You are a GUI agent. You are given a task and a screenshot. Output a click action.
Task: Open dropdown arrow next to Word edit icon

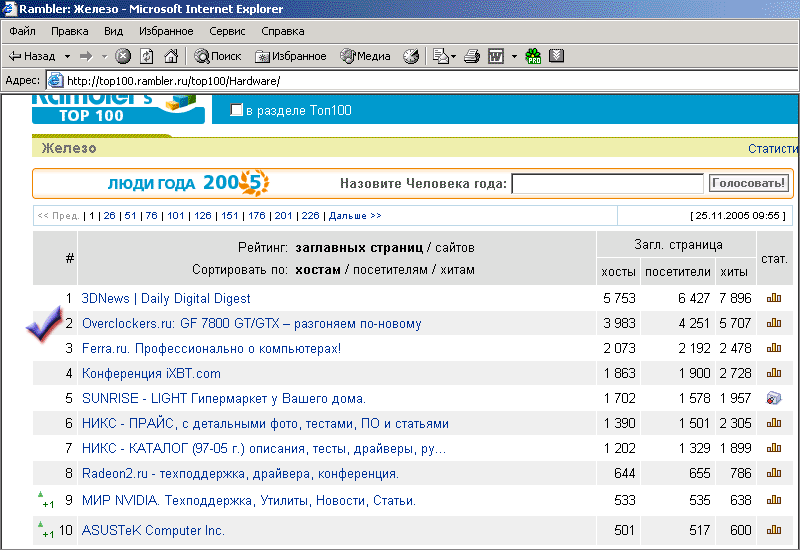(x=514, y=57)
